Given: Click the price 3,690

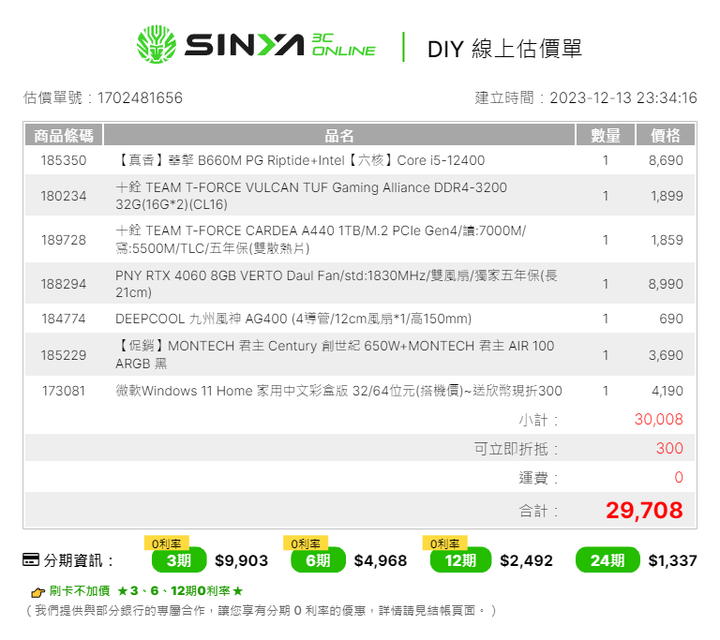Looking at the screenshot, I should tap(666, 355).
